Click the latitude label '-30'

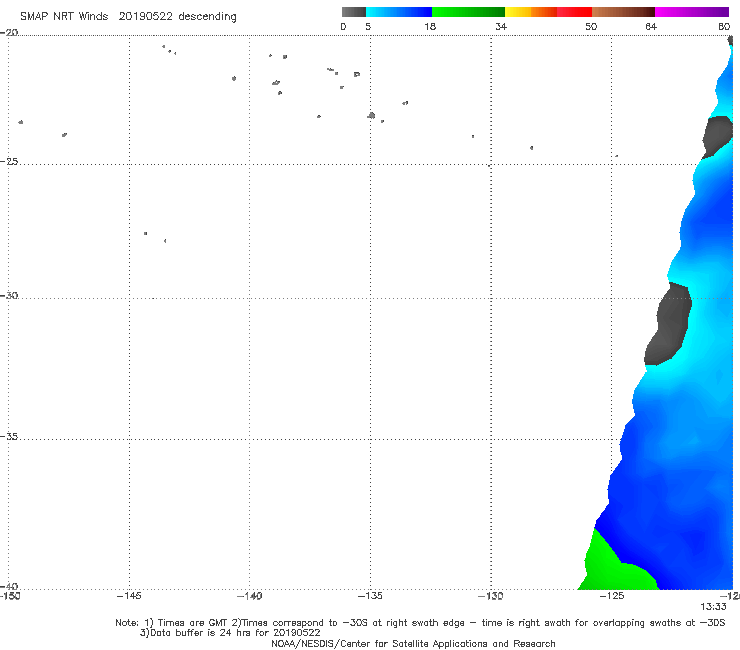pyautogui.click(x=9, y=295)
